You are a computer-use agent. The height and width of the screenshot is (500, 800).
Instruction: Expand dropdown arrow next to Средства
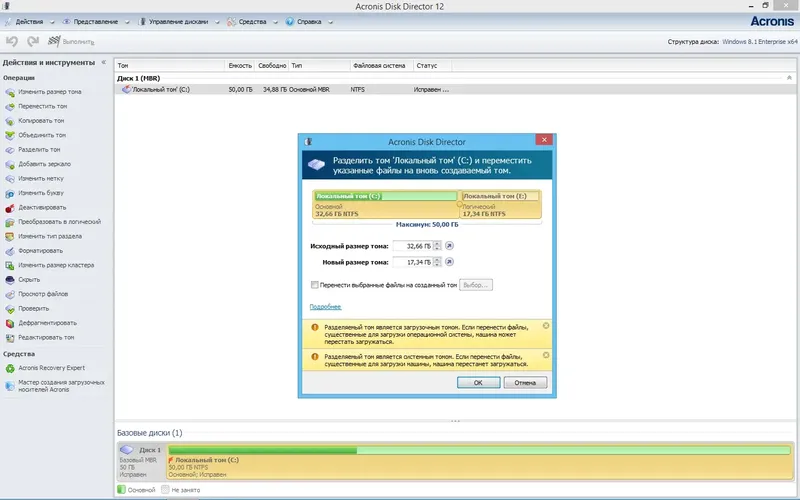(x=276, y=22)
